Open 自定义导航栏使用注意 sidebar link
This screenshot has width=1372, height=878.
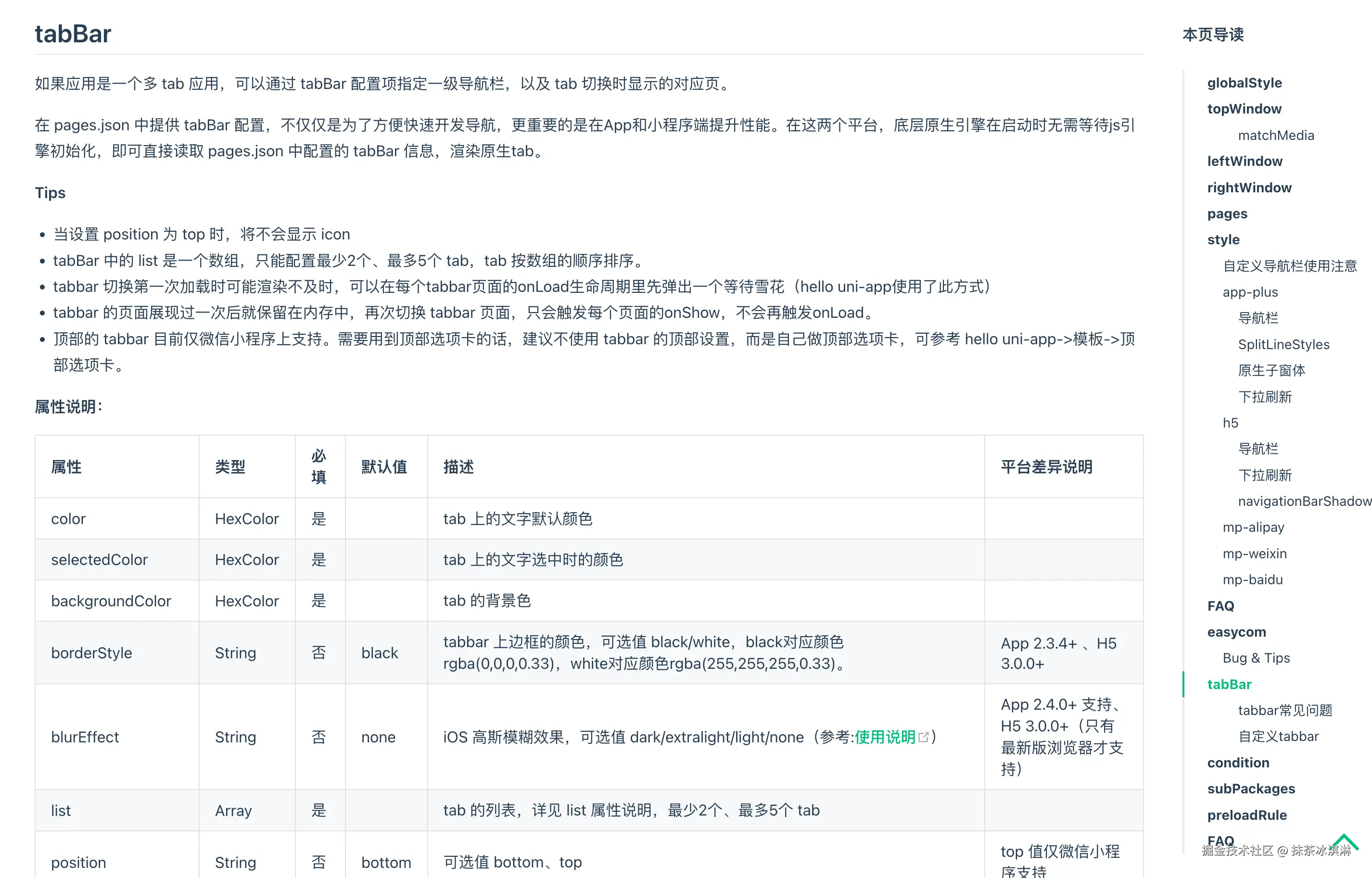(1289, 266)
